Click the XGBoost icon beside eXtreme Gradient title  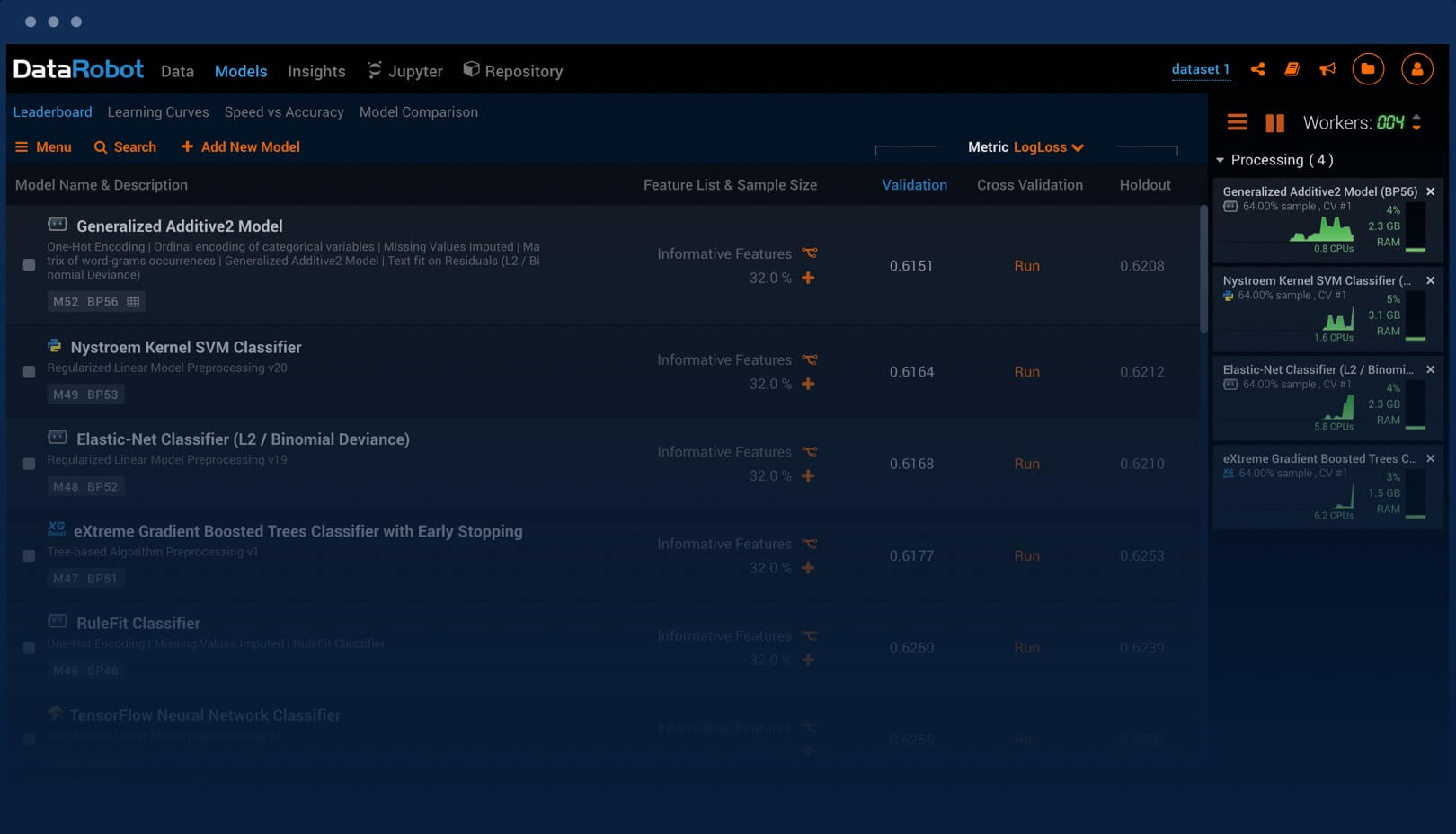tap(57, 528)
